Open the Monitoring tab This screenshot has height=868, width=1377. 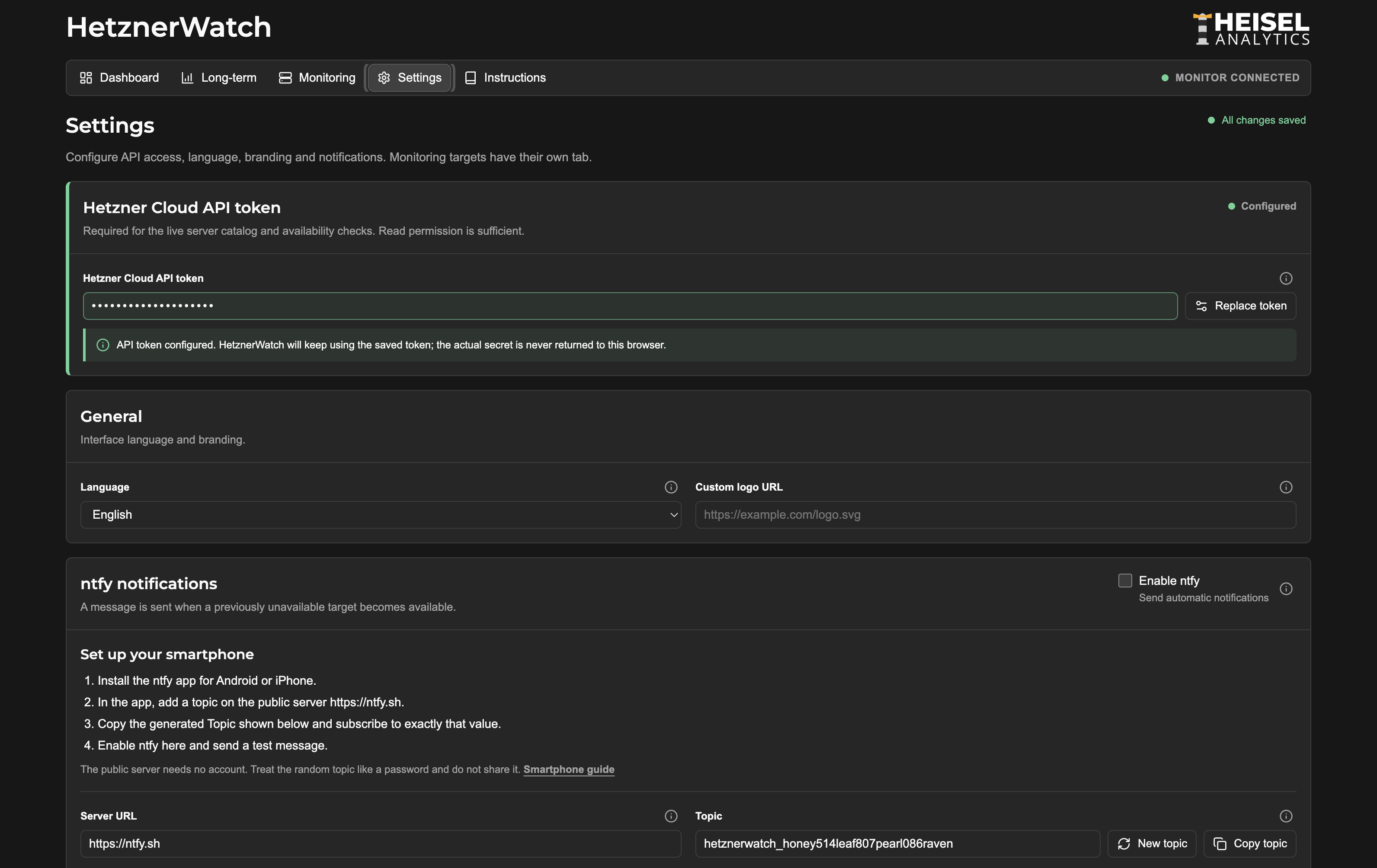317,78
